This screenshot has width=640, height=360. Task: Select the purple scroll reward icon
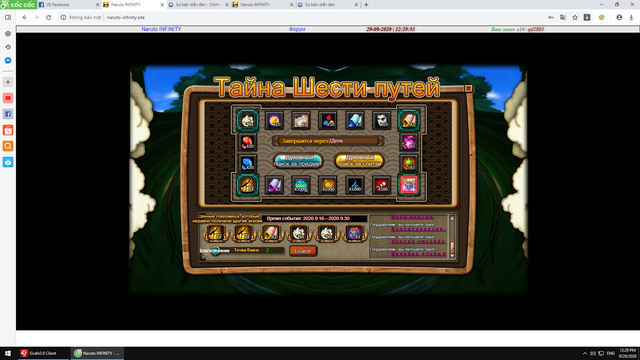[x=274, y=185]
